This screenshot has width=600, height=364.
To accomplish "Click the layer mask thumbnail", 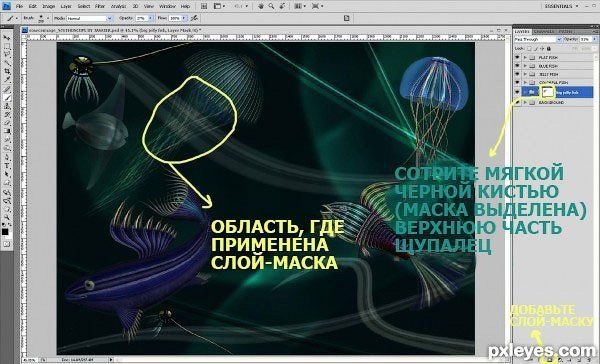I will [x=548, y=91].
